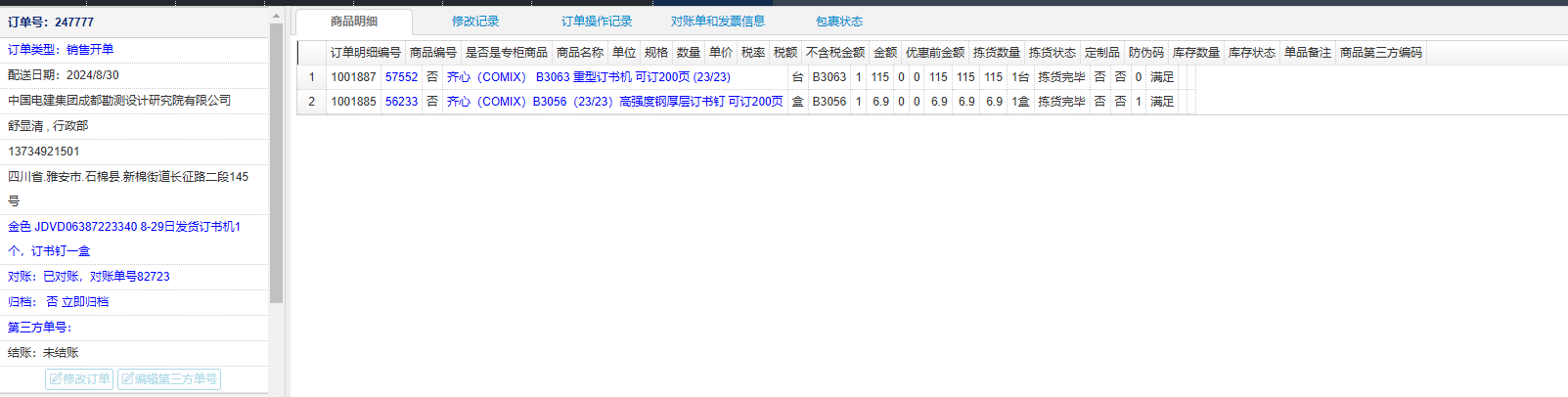Click the left panel vertical scrollbar thumb
Screen dimensions: 1568x397
(276, 163)
